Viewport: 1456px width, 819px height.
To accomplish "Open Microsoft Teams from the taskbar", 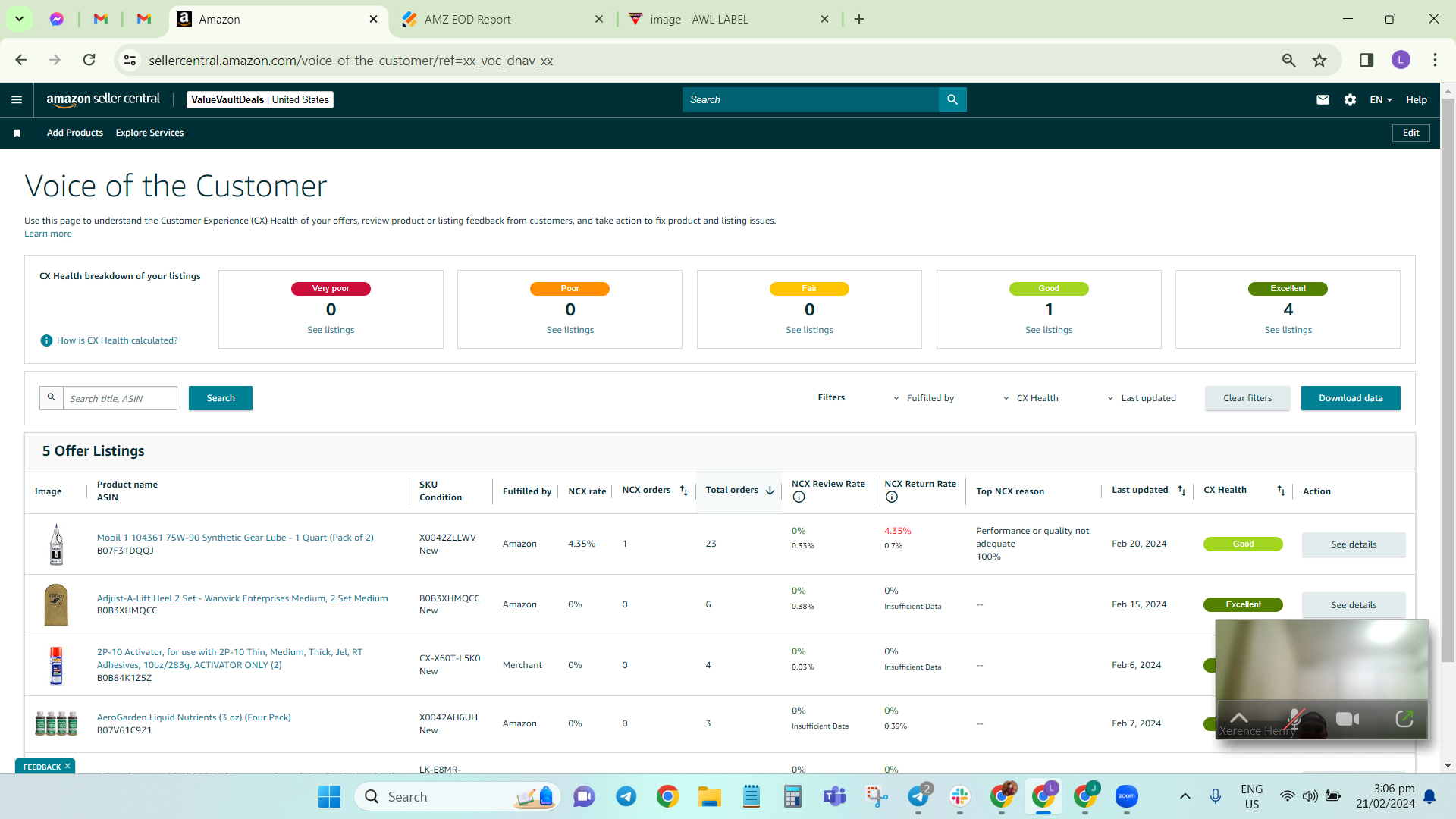I will pyautogui.click(x=835, y=796).
